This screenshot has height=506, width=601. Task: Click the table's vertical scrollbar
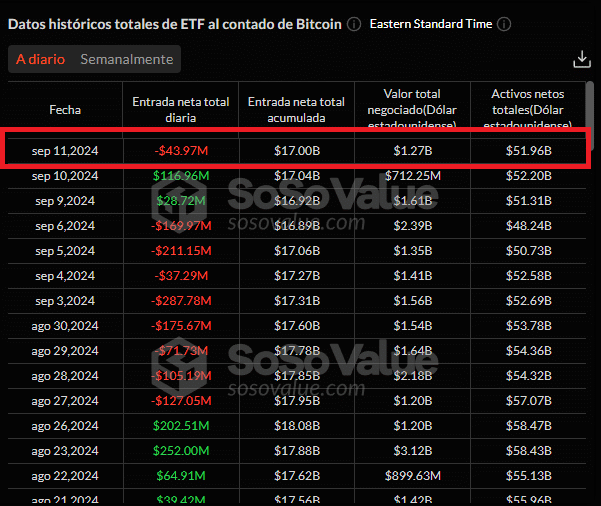point(590,115)
